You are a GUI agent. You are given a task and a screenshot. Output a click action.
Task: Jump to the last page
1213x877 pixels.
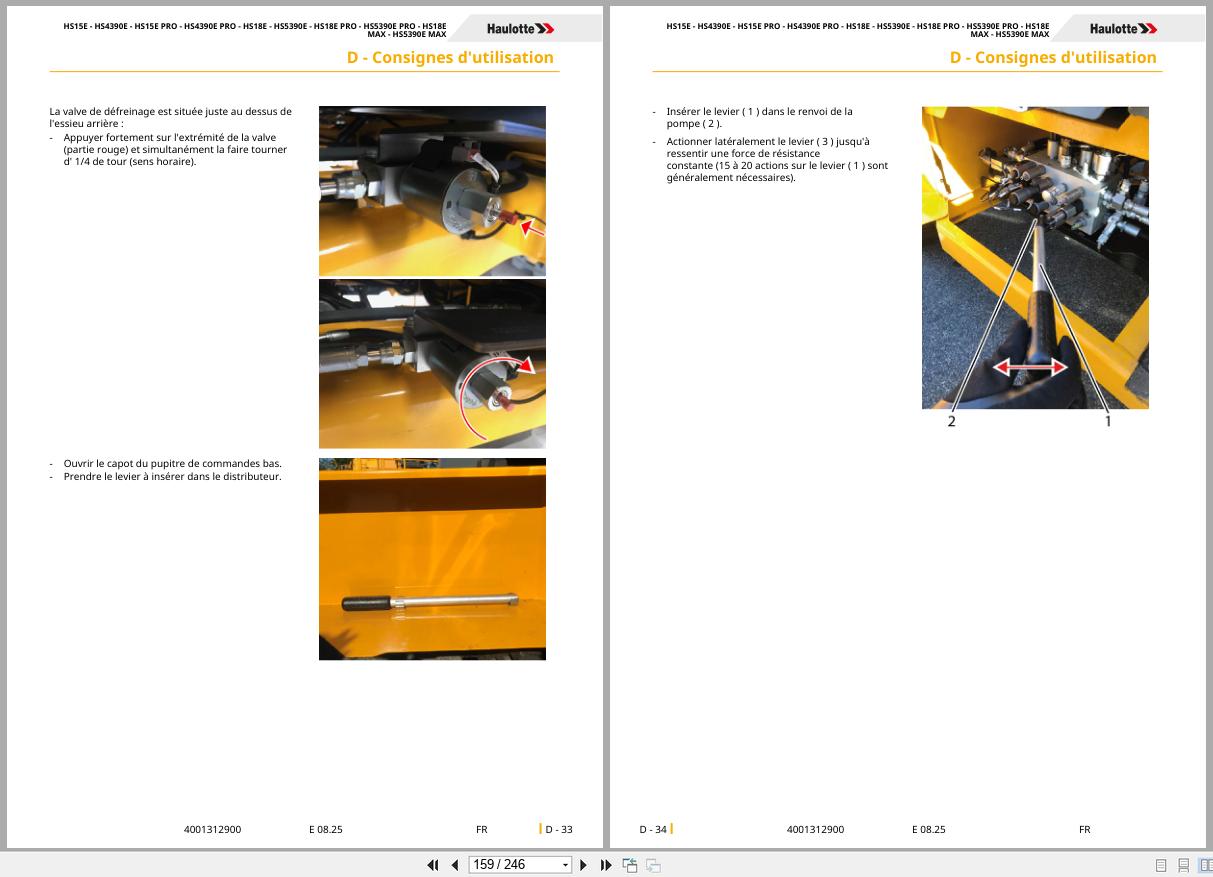[x=606, y=865]
